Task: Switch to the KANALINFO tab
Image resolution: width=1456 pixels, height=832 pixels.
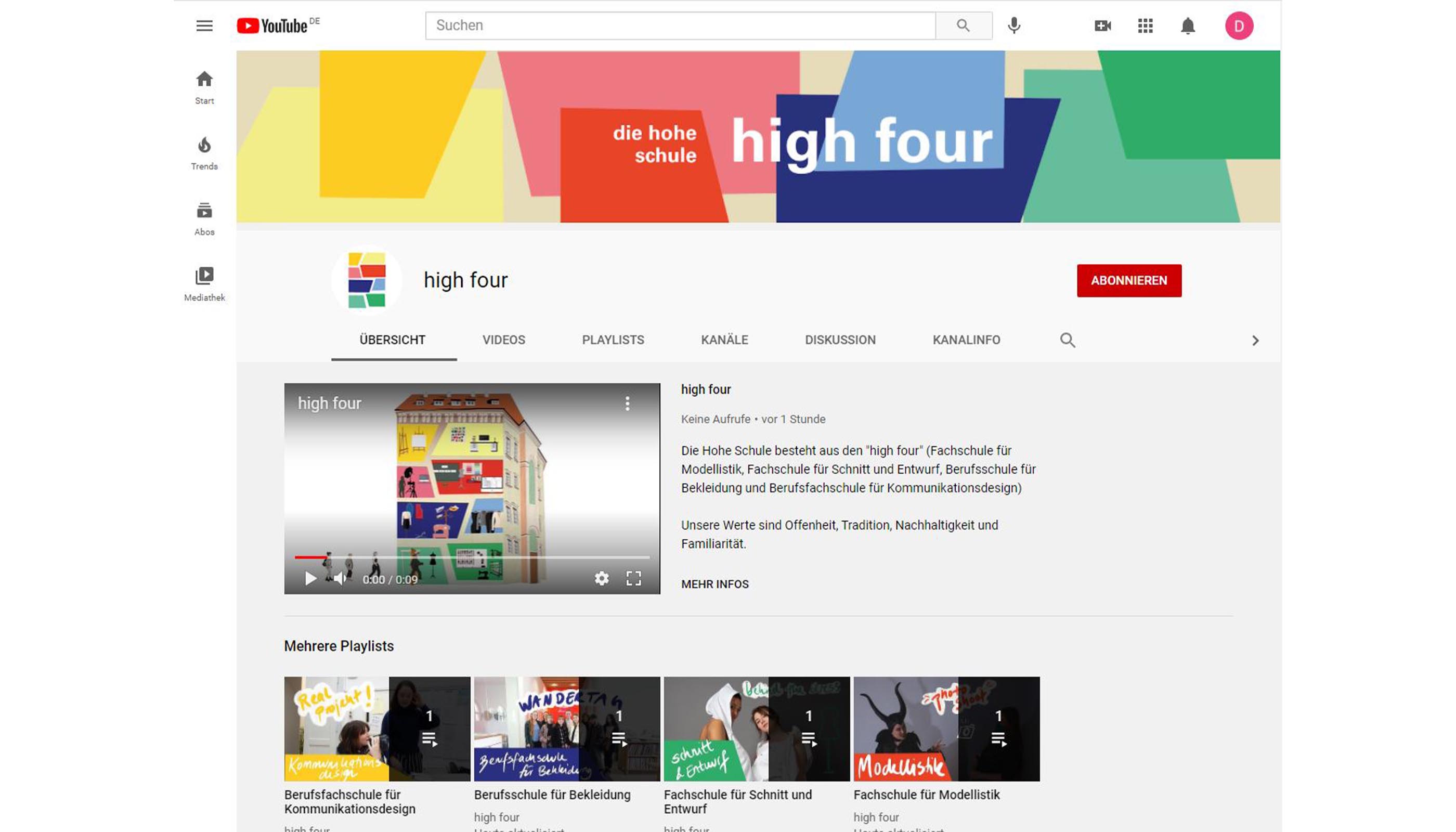Action: 966,340
